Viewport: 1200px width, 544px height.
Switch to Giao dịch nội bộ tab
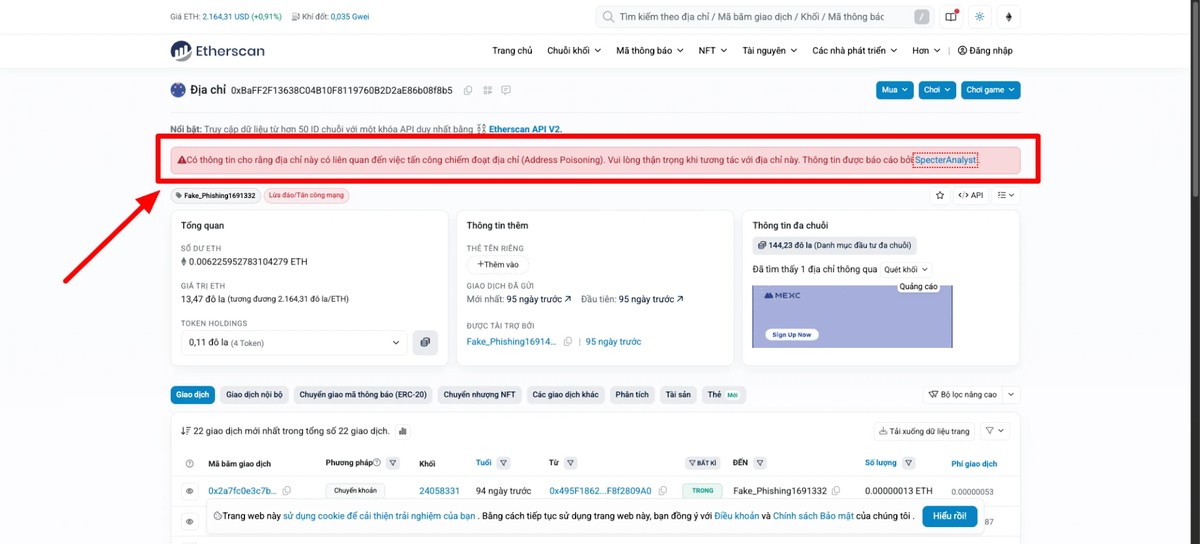click(255, 395)
